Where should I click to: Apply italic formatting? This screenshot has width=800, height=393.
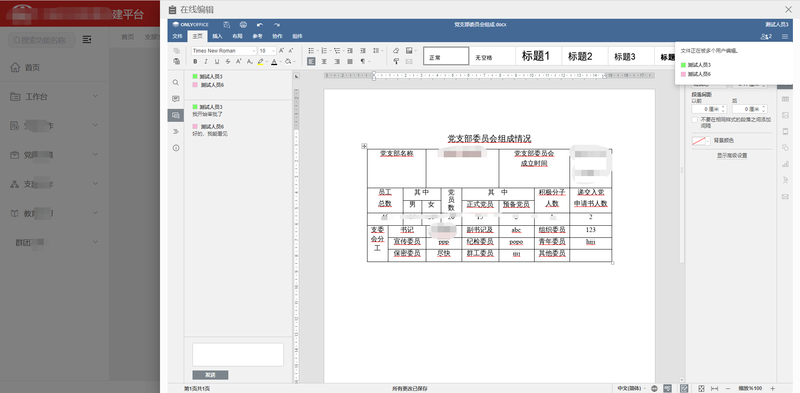click(x=206, y=62)
